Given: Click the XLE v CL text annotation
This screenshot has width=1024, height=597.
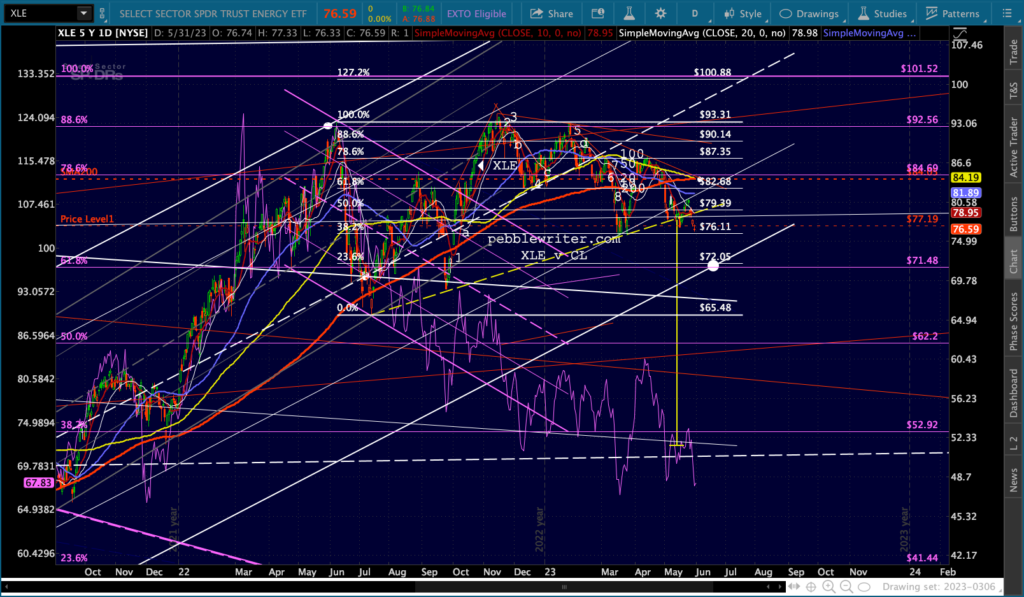Looking at the screenshot, I should 554,255.
